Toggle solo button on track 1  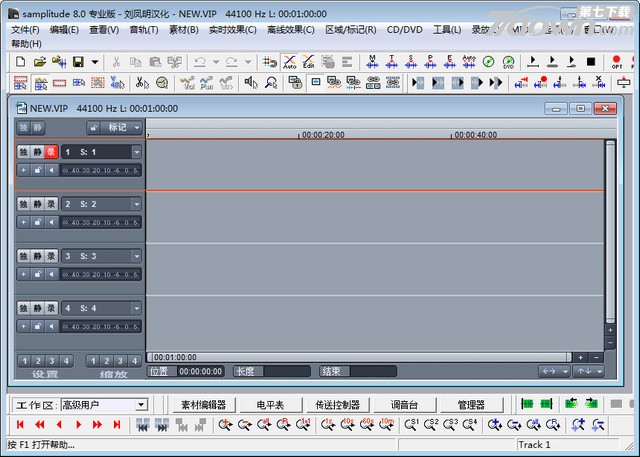(x=24, y=152)
